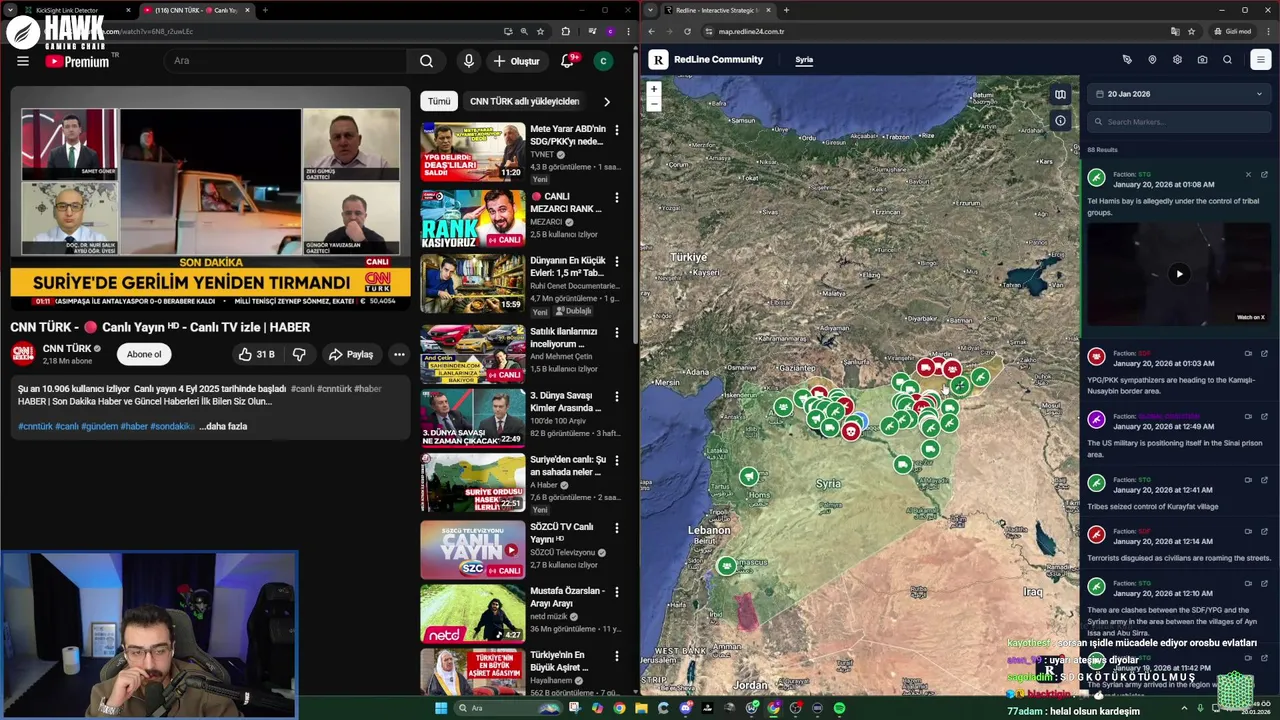Image resolution: width=1280 pixels, height=720 pixels.
Task: Close the Tel Hamis event card
Action: [x=1248, y=174]
